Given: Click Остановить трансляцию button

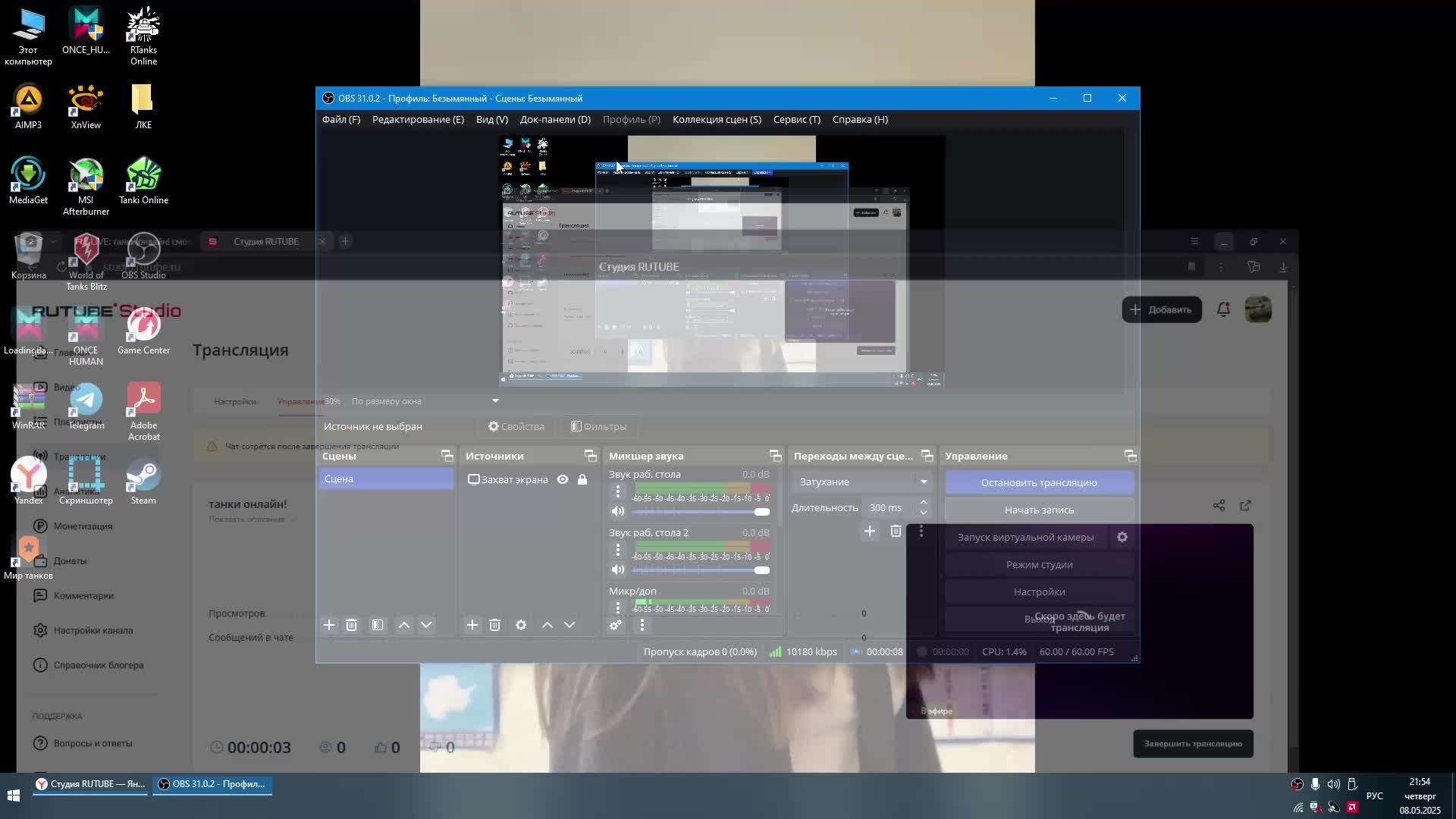Looking at the screenshot, I should point(1039,482).
